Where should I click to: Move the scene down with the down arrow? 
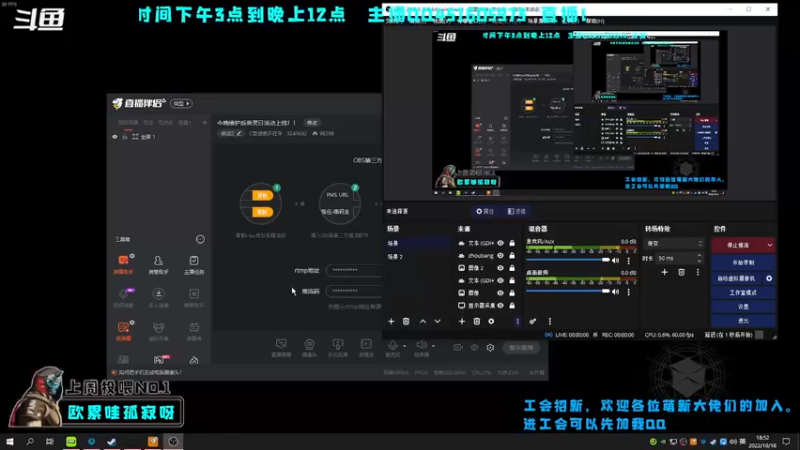point(437,321)
